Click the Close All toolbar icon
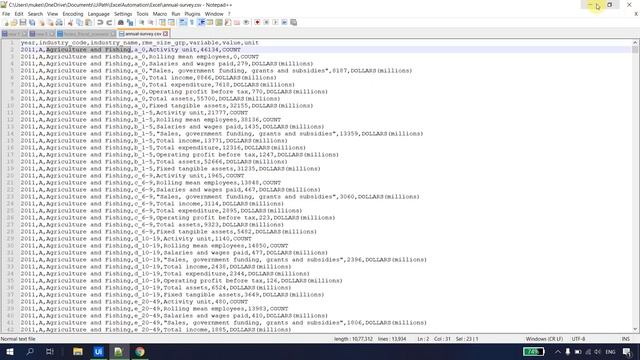 pyautogui.click(x=50, y=22)
